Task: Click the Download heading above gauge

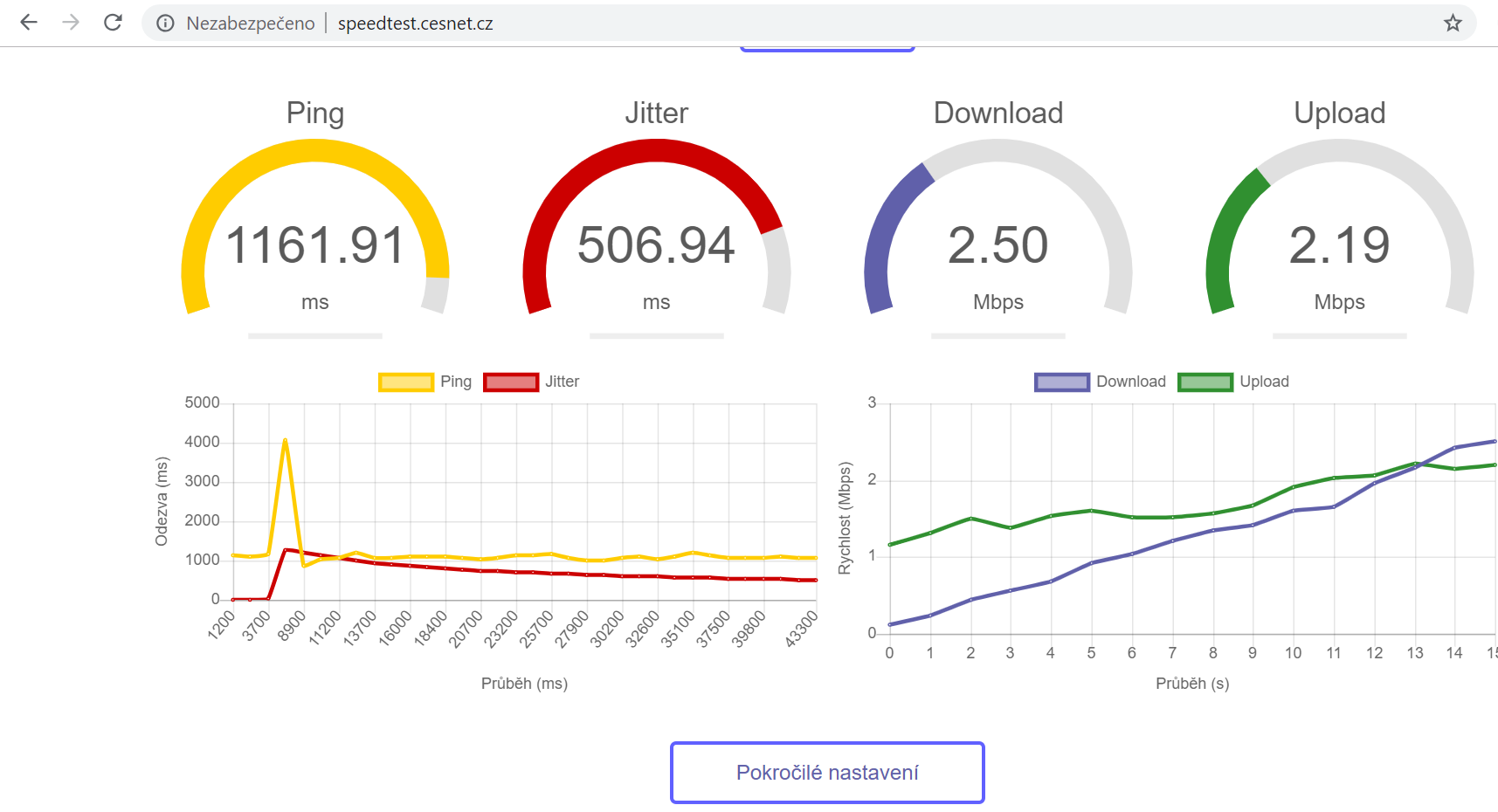Action: pos(998,114)
